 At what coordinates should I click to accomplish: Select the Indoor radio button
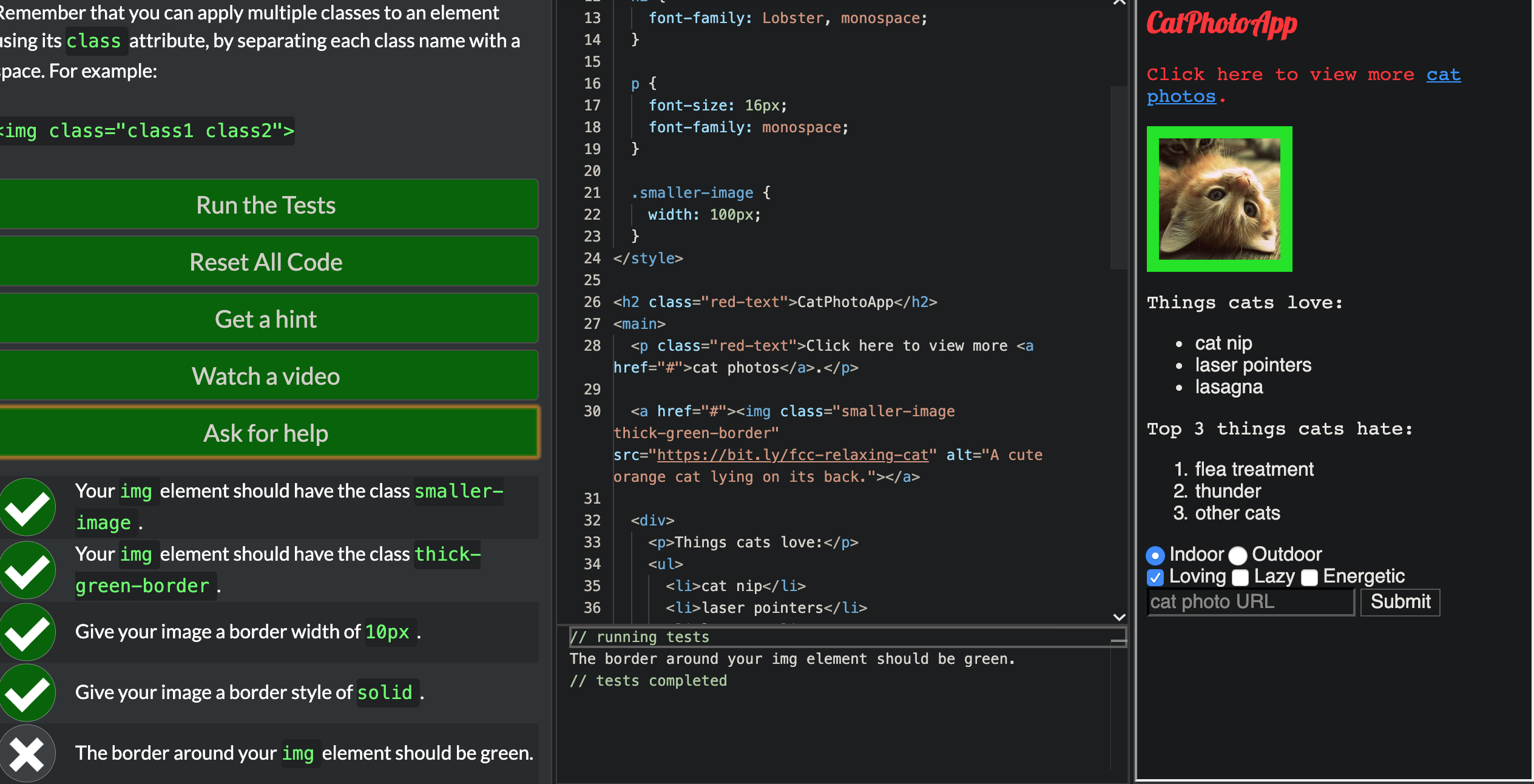point(1155,555)
